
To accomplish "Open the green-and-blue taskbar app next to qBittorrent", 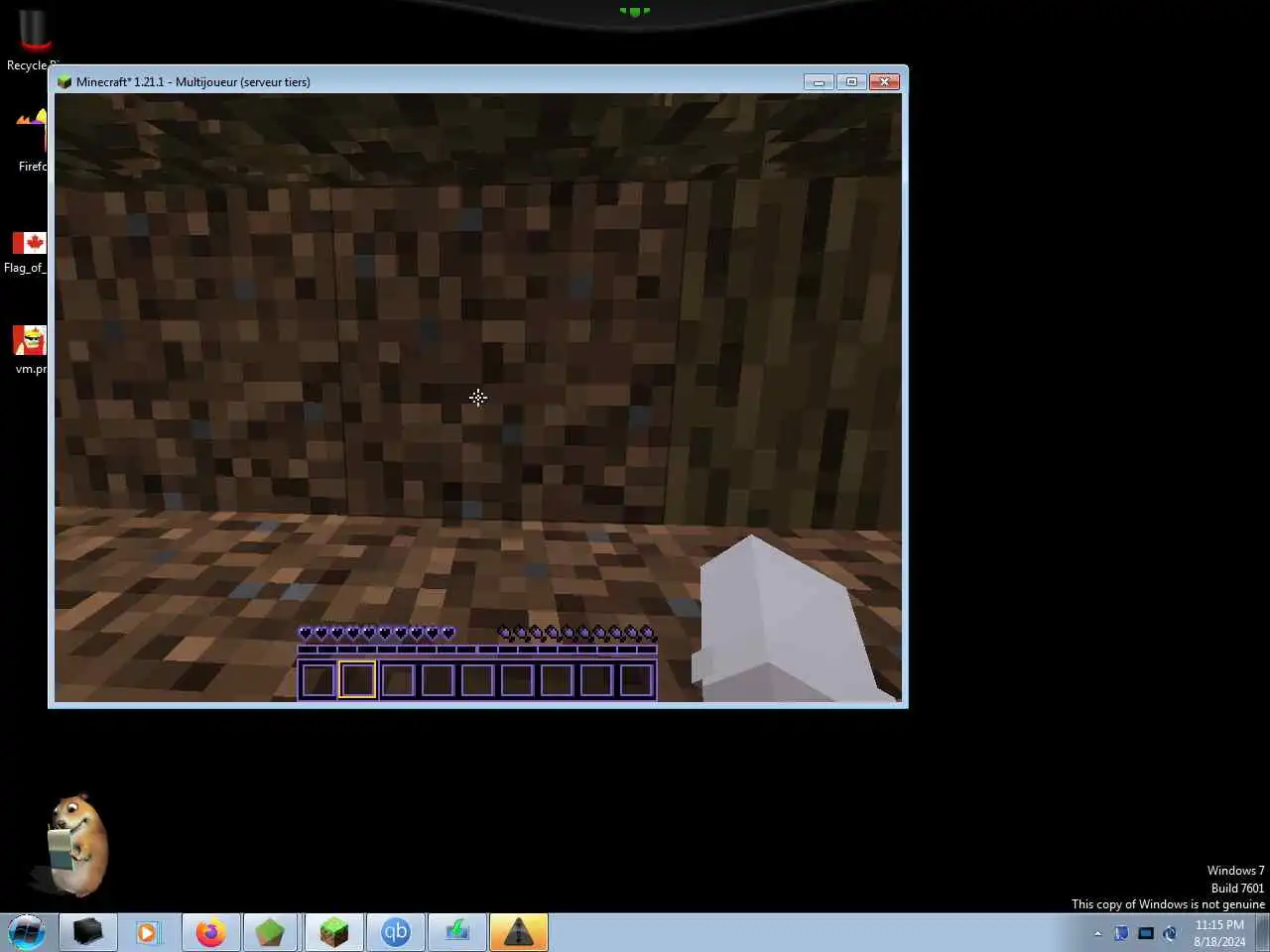I will click(x=456, y=932).
